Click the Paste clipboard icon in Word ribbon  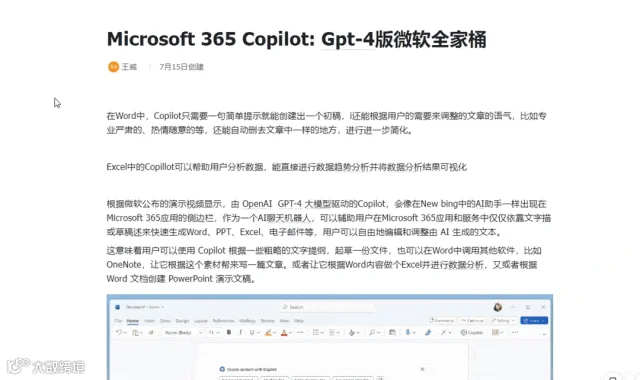[x=136, y=333]
